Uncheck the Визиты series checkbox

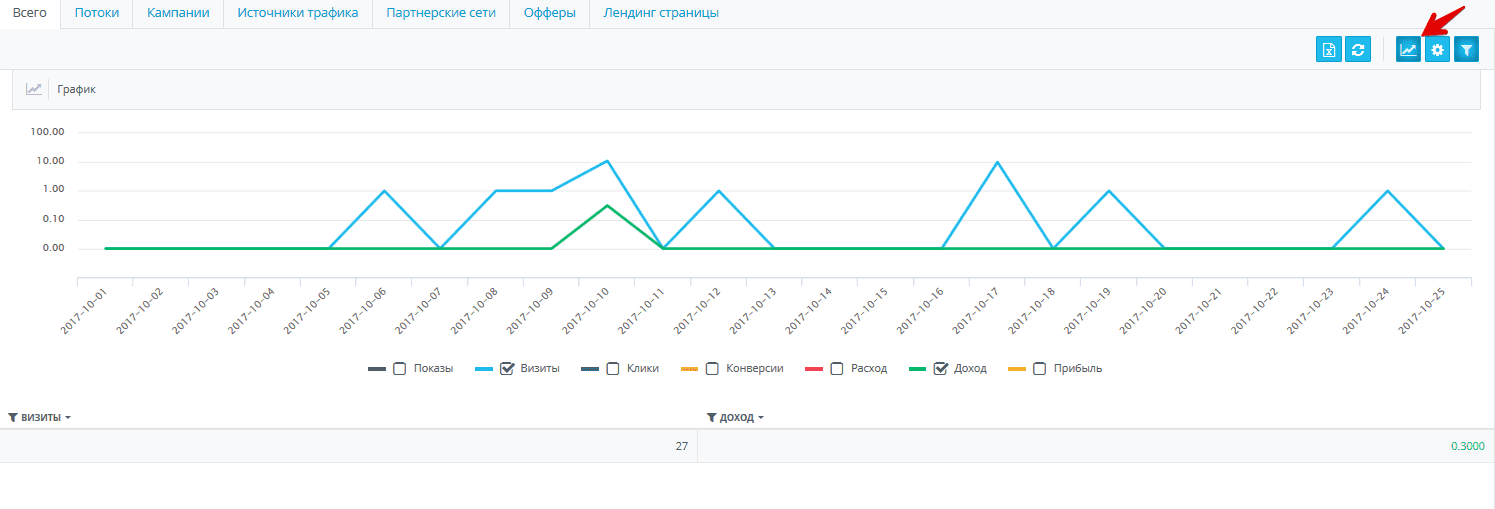point(507,369)
